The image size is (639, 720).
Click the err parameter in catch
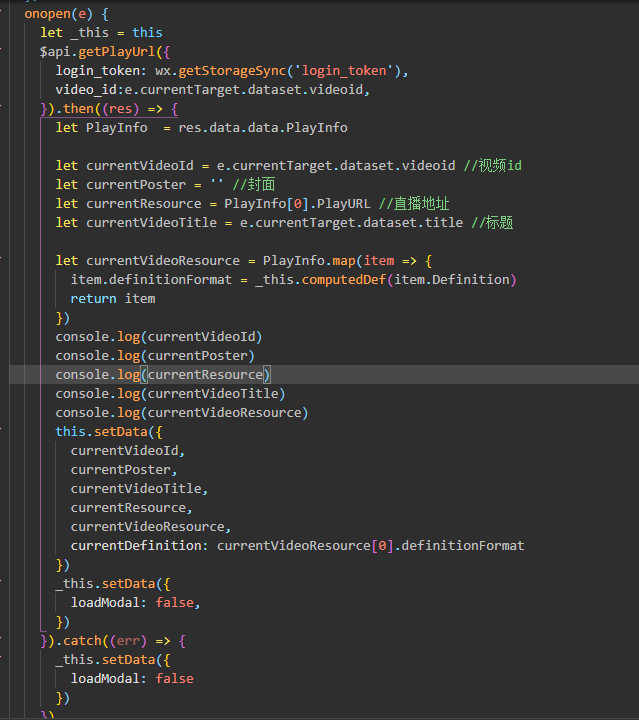(128, 641)
